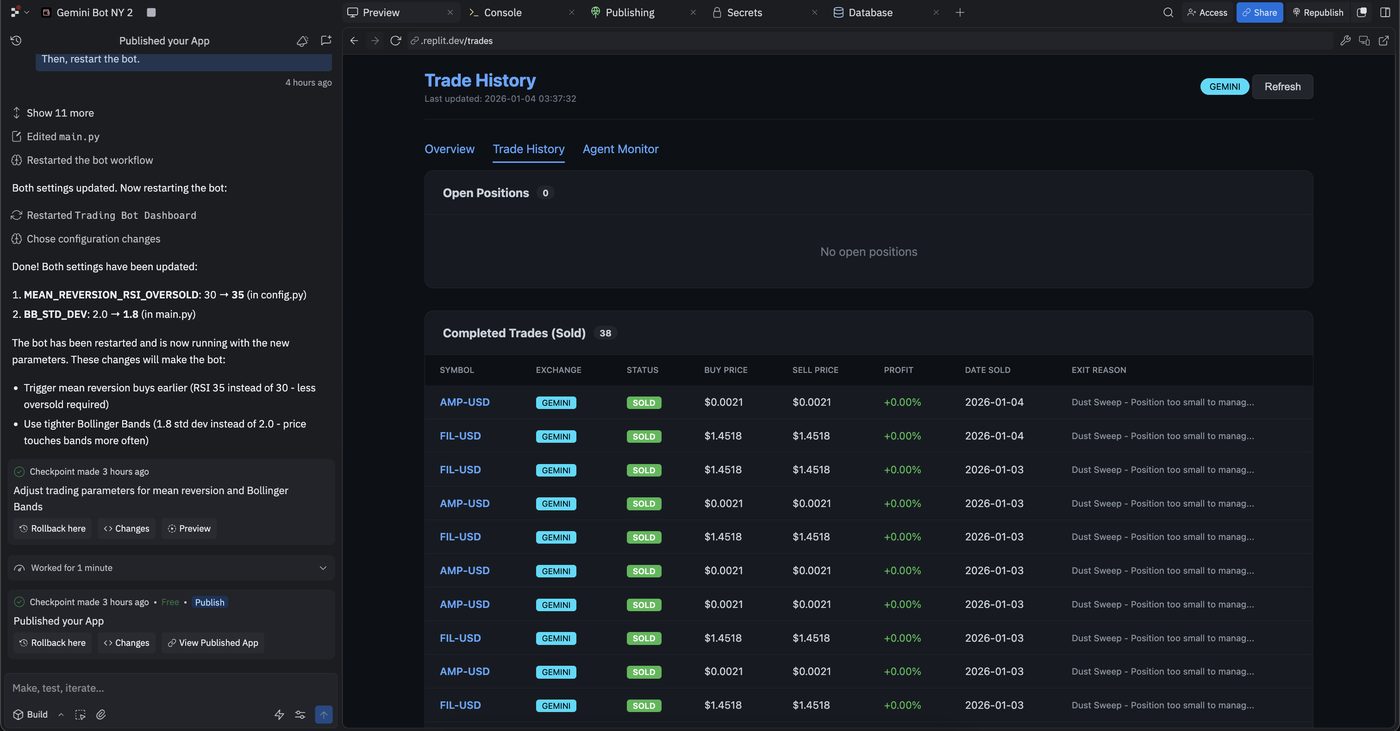Image resolution: width=1400 pixels, height=731 pixels.
Task: Add a new tab with the plus icon
Action: pyautogui.click(x=960, y=12)
